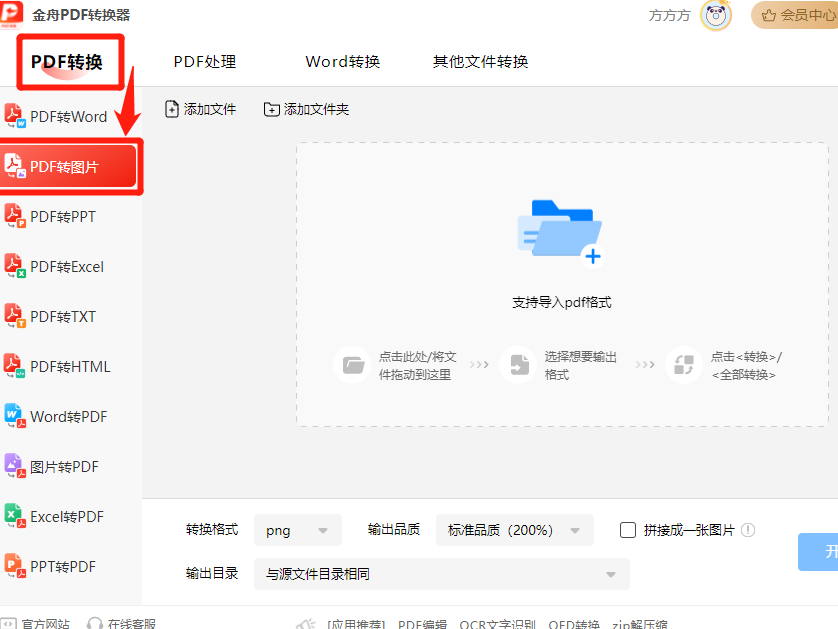Click the 点击<转换>/<全部转换> hint text
Viewport: 838px width, 629px height.
[x=746, y=366]
